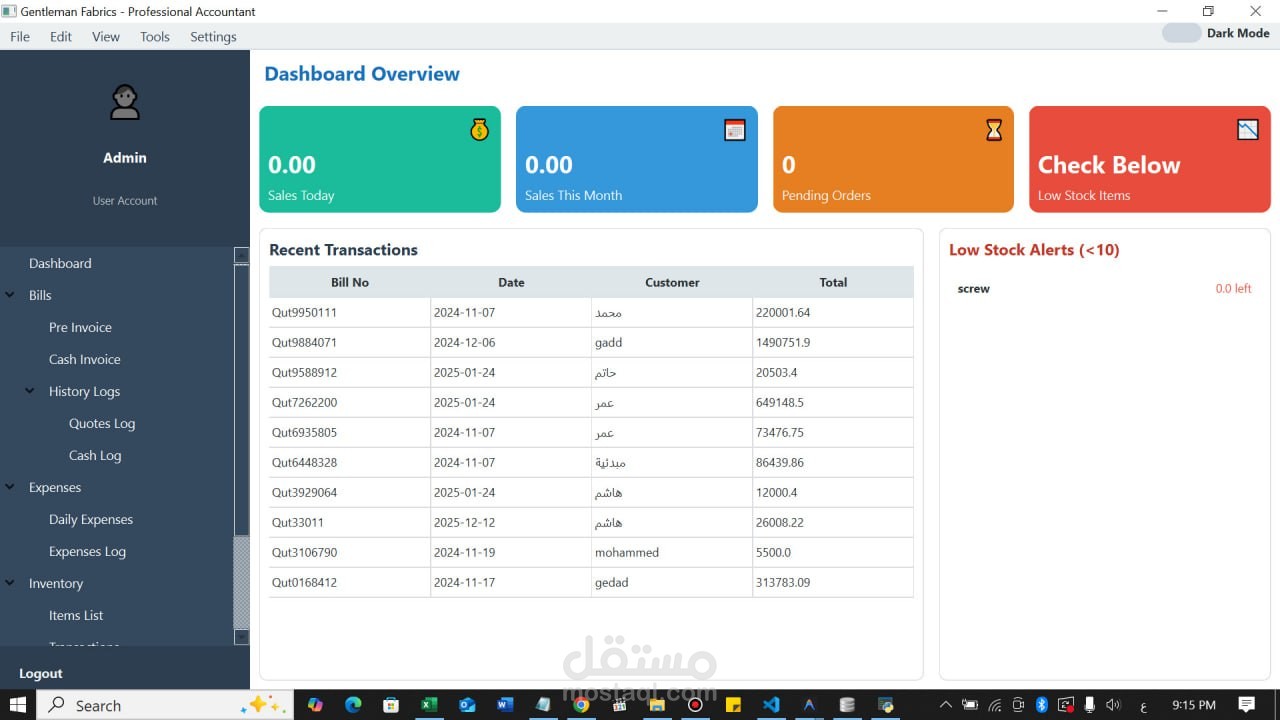1280x720 pixels.
Task: Select bill row Qut9950111
Action: pos(591,312)
